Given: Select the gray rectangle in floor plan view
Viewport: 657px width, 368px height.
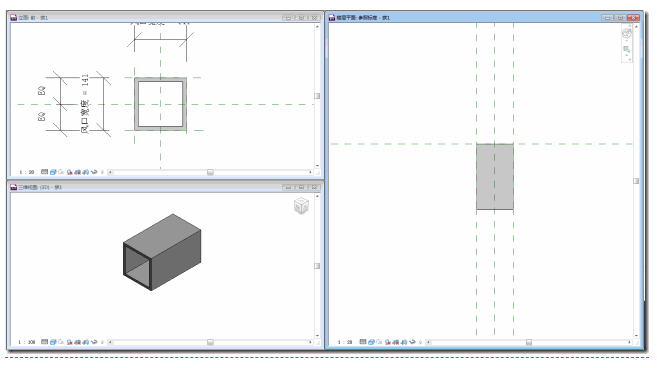Looking at the screenshot, I should pos(495,176).
